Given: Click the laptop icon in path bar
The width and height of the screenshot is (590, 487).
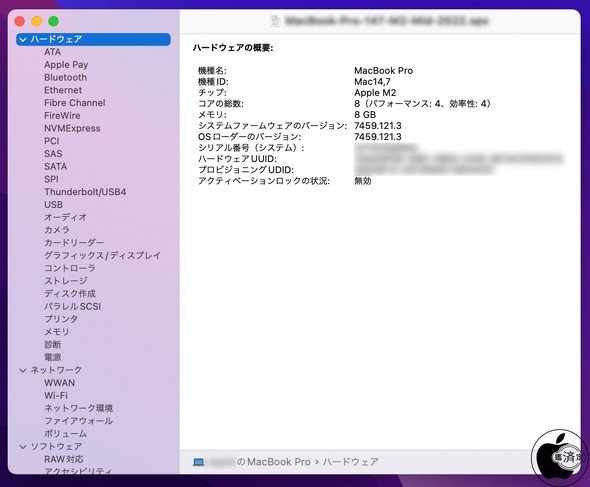Looking at the screenshot, I should (x=199, y=462).
